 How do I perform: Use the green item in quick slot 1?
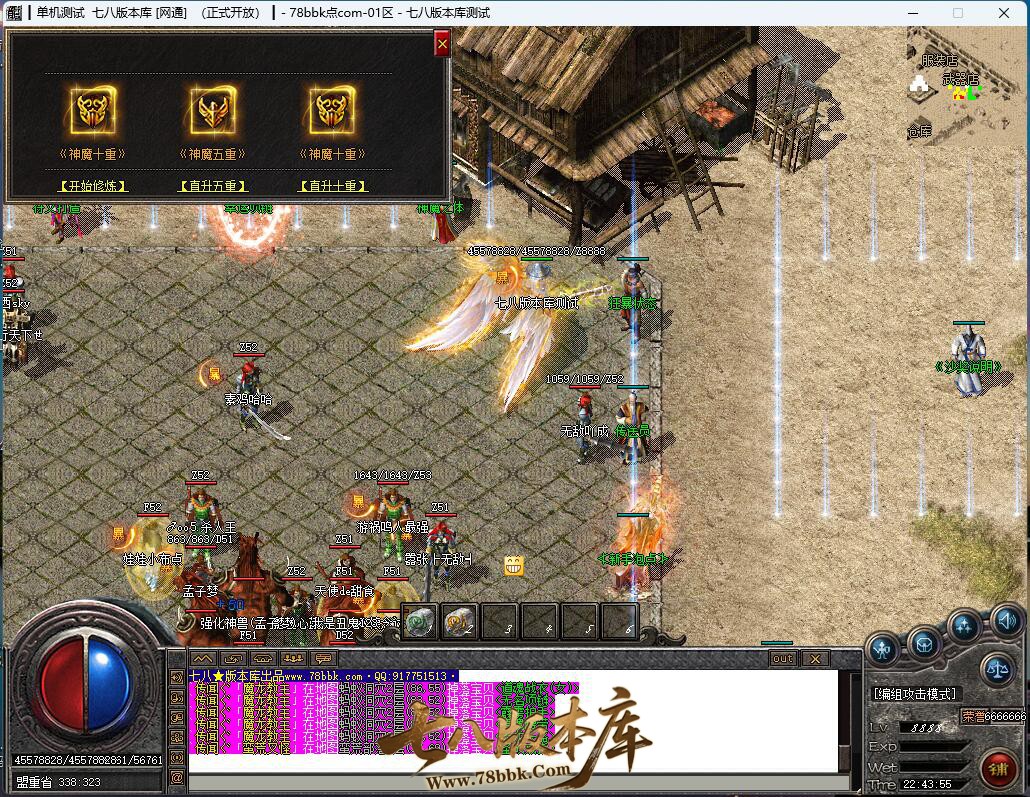coord(420,621)
